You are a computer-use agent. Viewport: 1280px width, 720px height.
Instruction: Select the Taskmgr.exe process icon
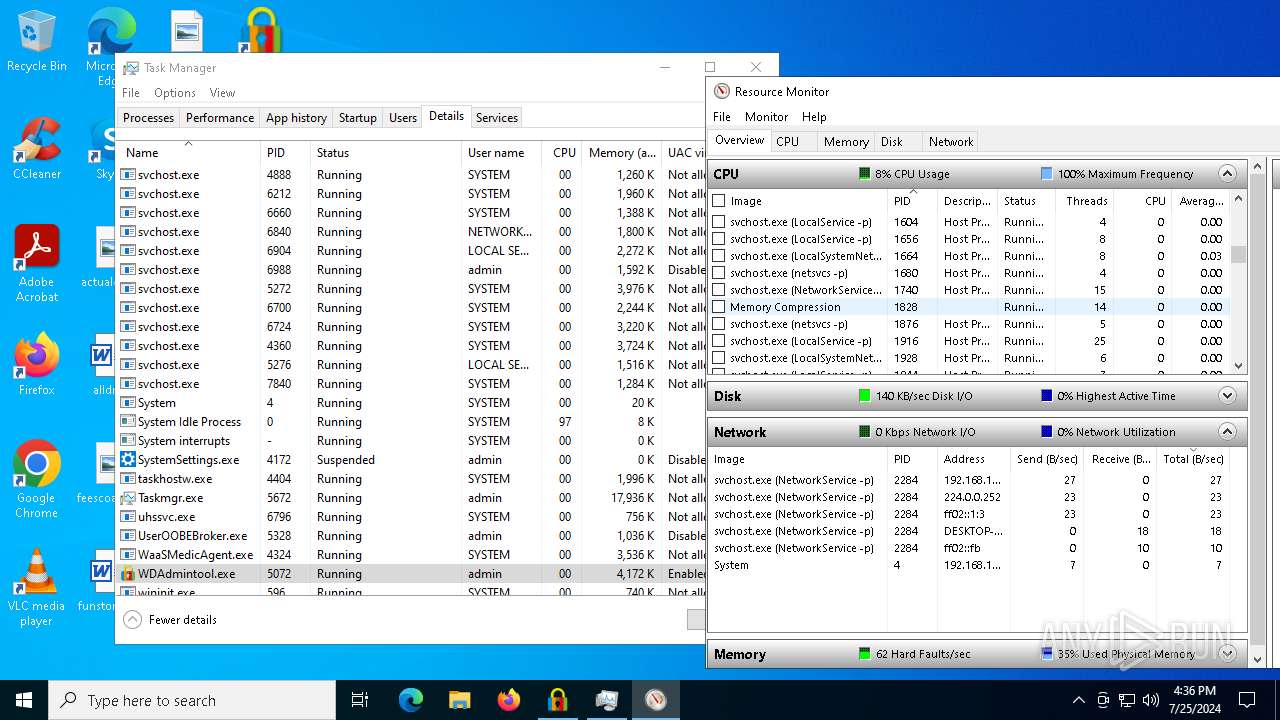(128, 498)
